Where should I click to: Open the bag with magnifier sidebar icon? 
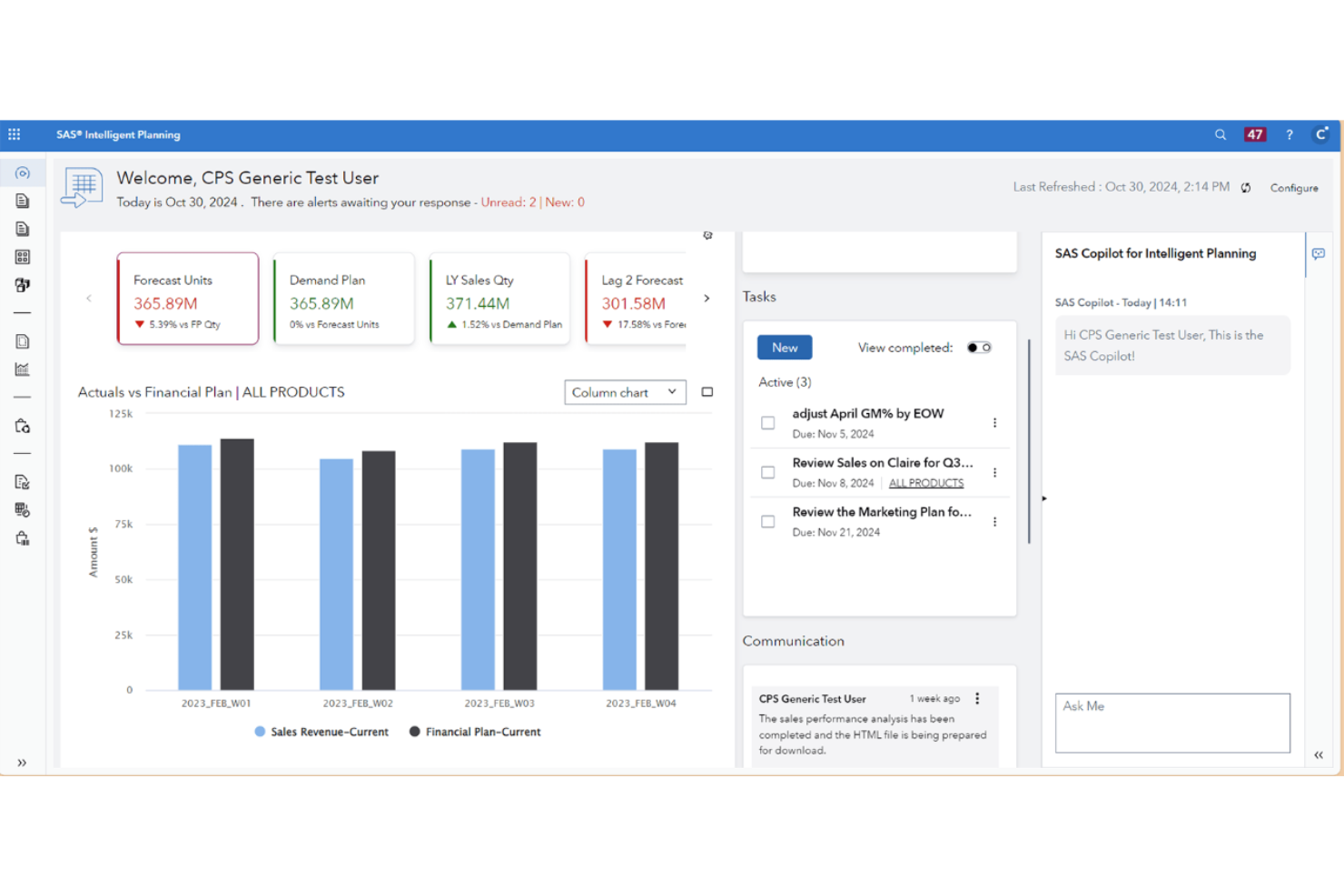coord(23,426)
